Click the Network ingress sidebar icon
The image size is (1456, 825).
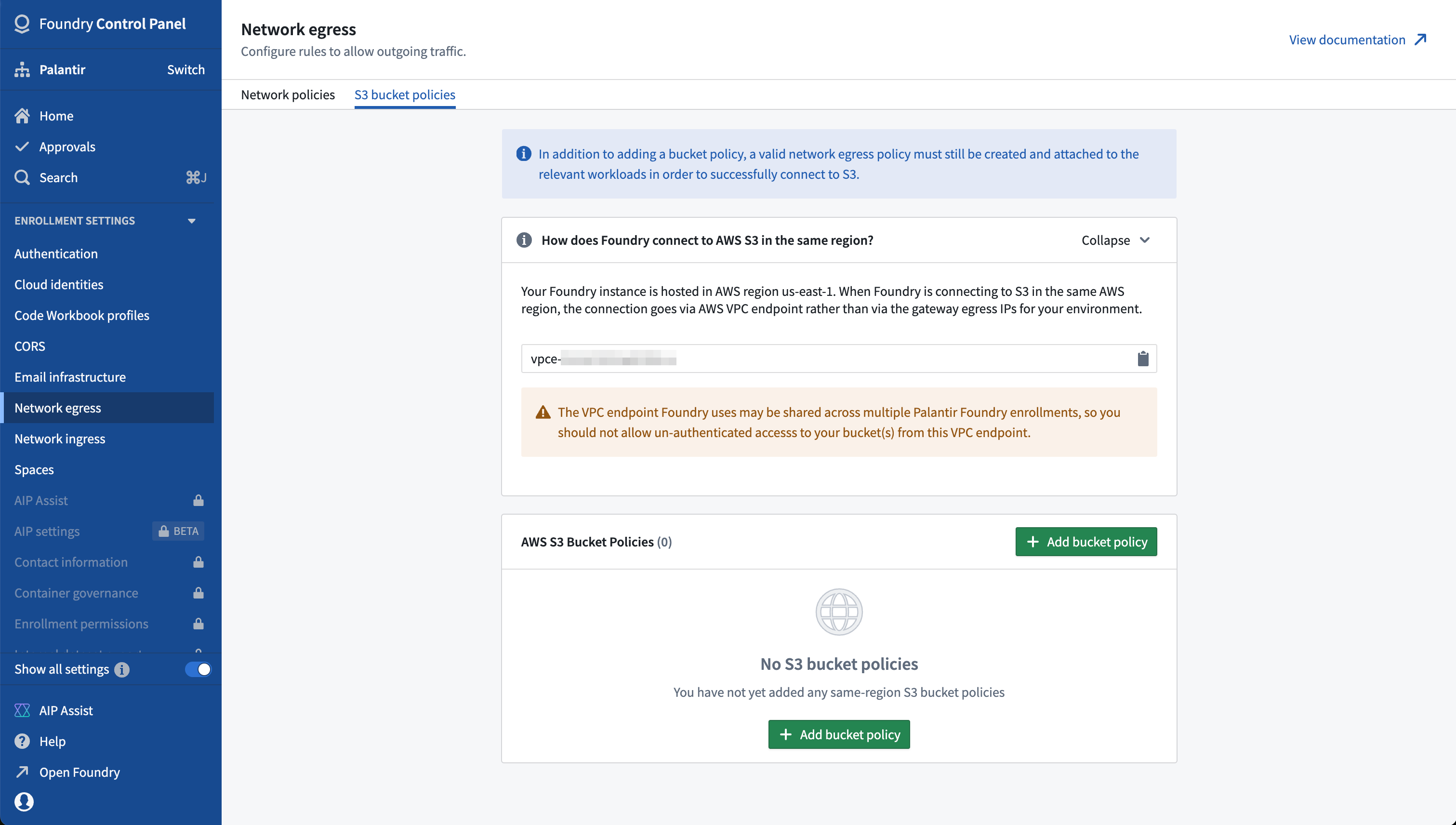coord(59,438)
